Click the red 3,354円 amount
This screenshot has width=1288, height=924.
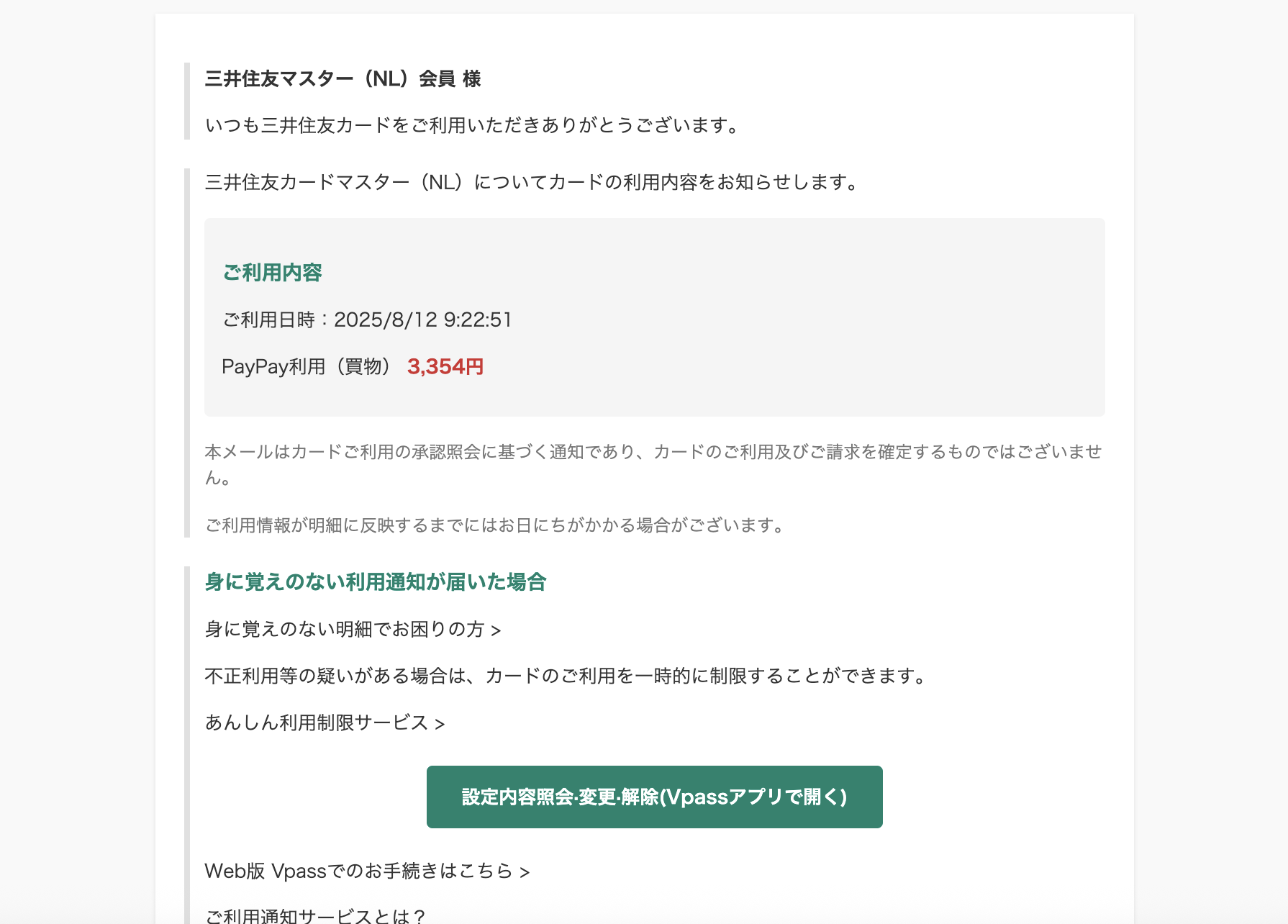(445, 367)
